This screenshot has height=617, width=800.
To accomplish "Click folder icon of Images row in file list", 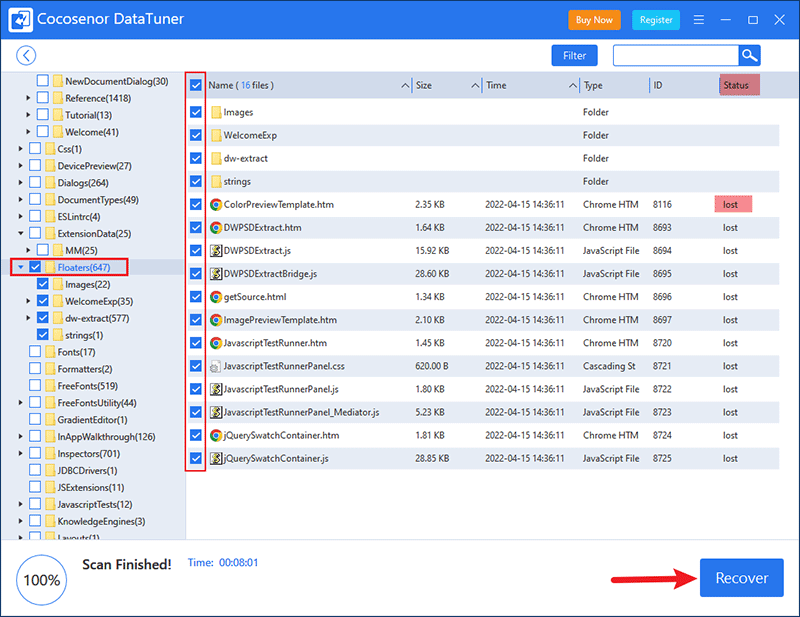I will (216, 112).
